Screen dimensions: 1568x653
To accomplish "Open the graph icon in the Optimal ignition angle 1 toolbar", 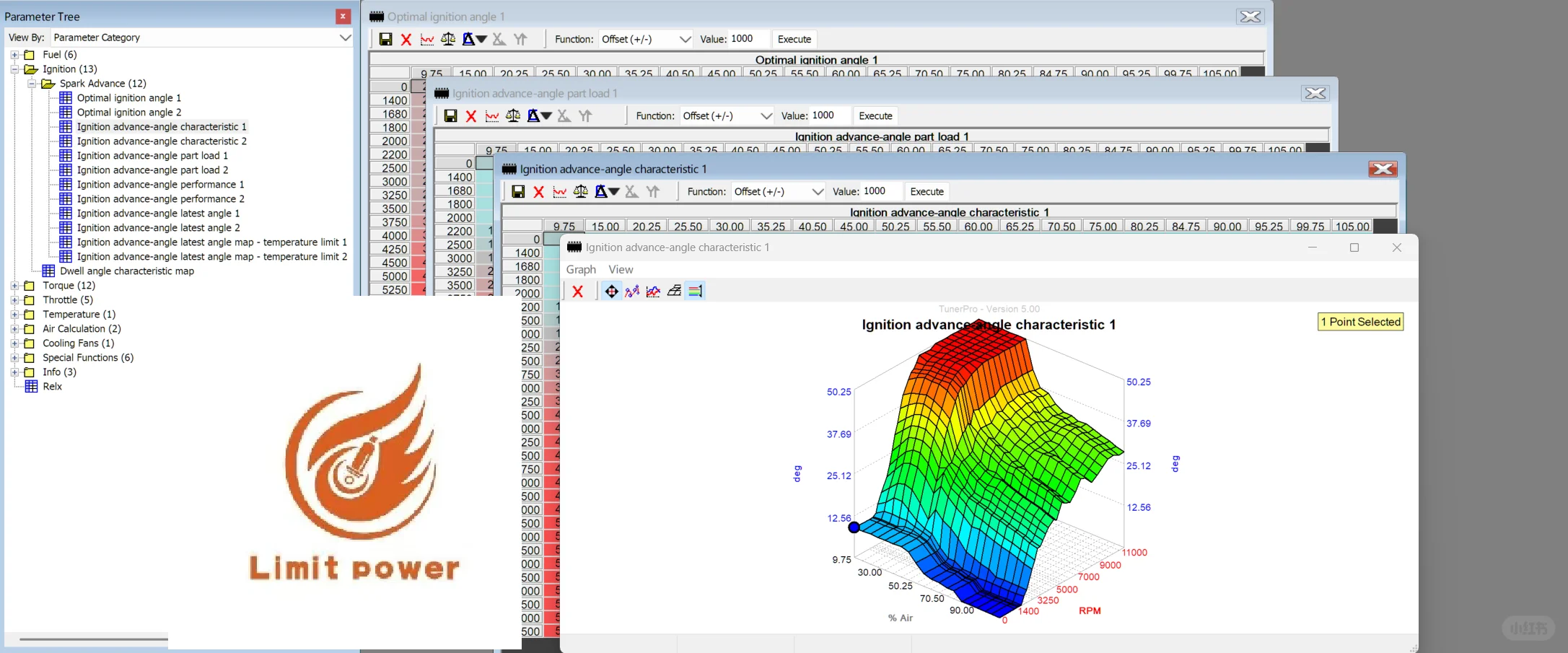I will pyautogui.click(x=427, y=39).
